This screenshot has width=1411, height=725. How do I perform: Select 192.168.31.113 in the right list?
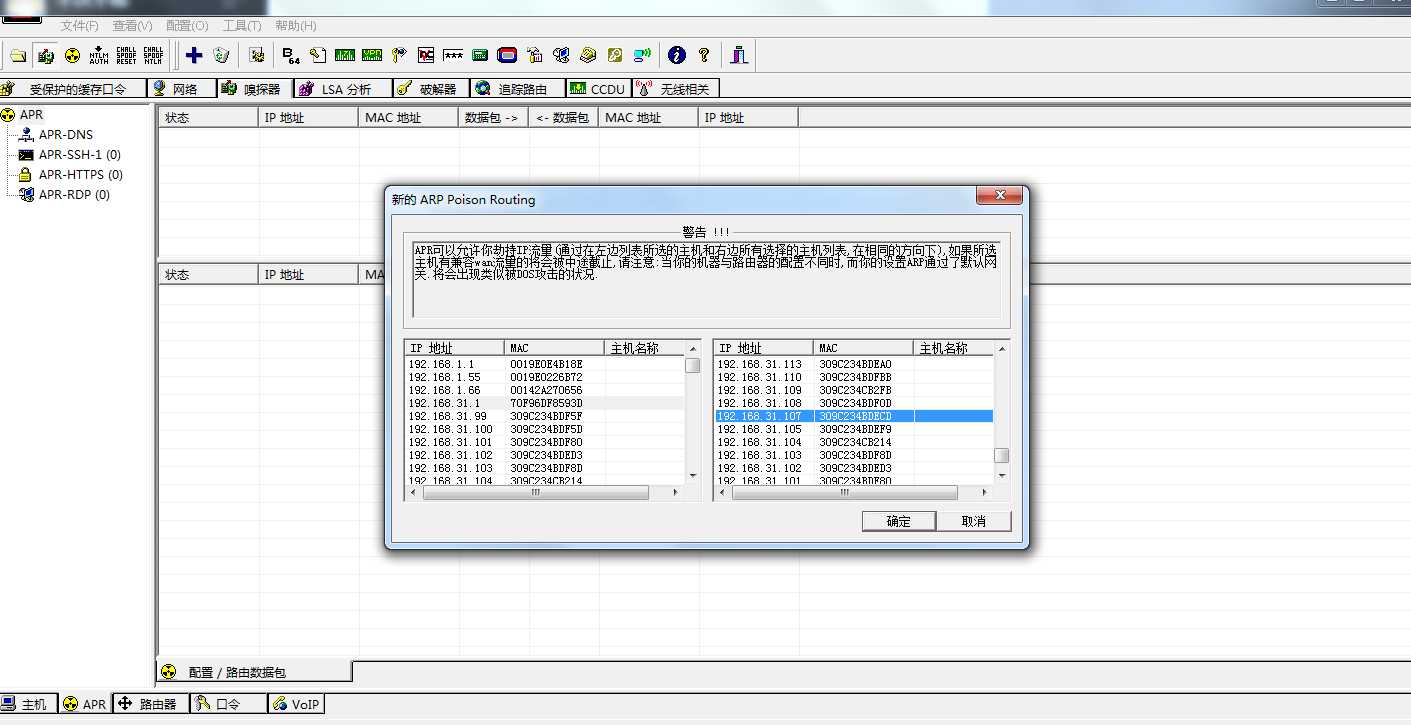point(854,364)
